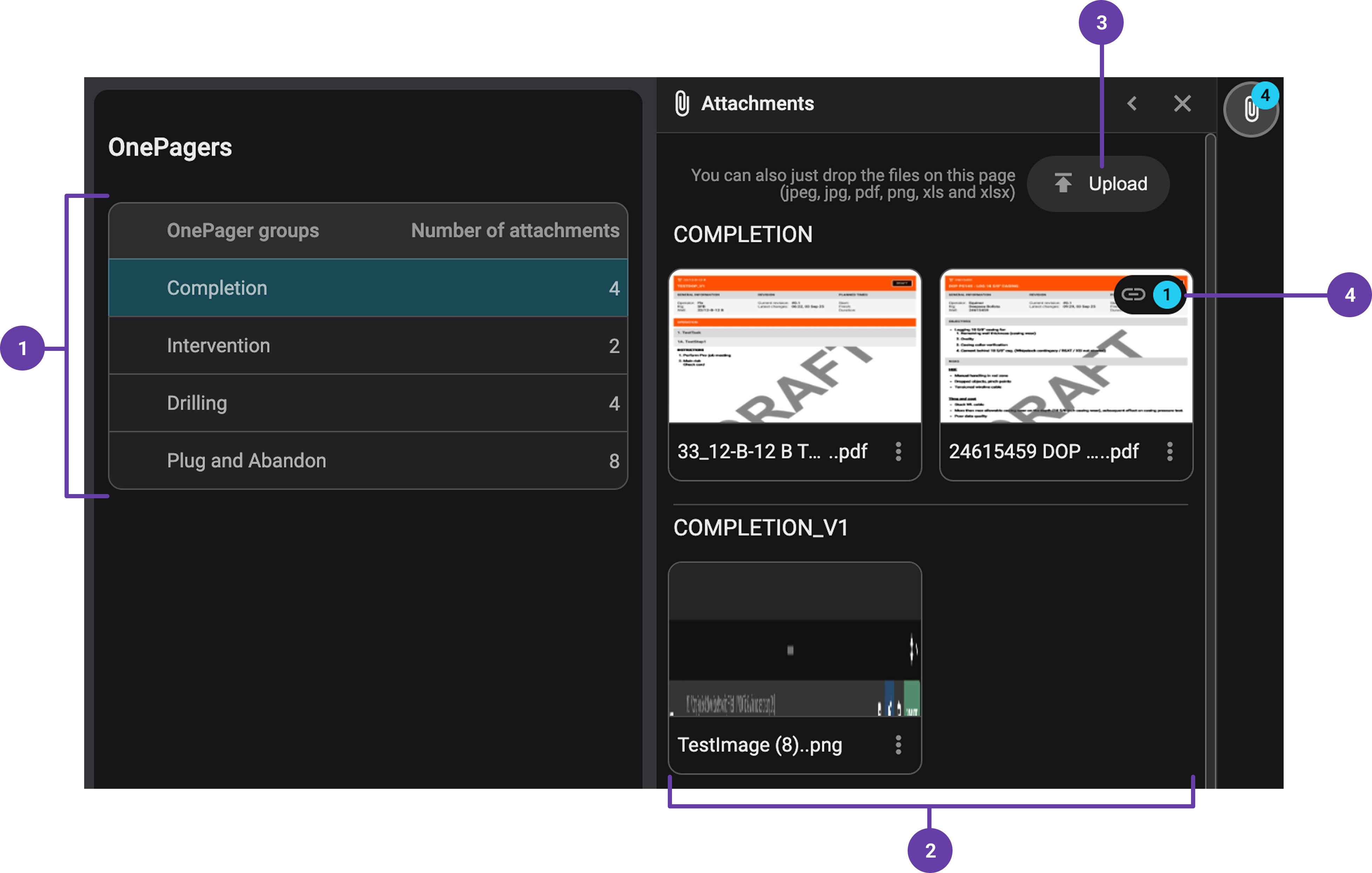
Task: Select the Drilling OnePager group
Action: click(368, 403)
